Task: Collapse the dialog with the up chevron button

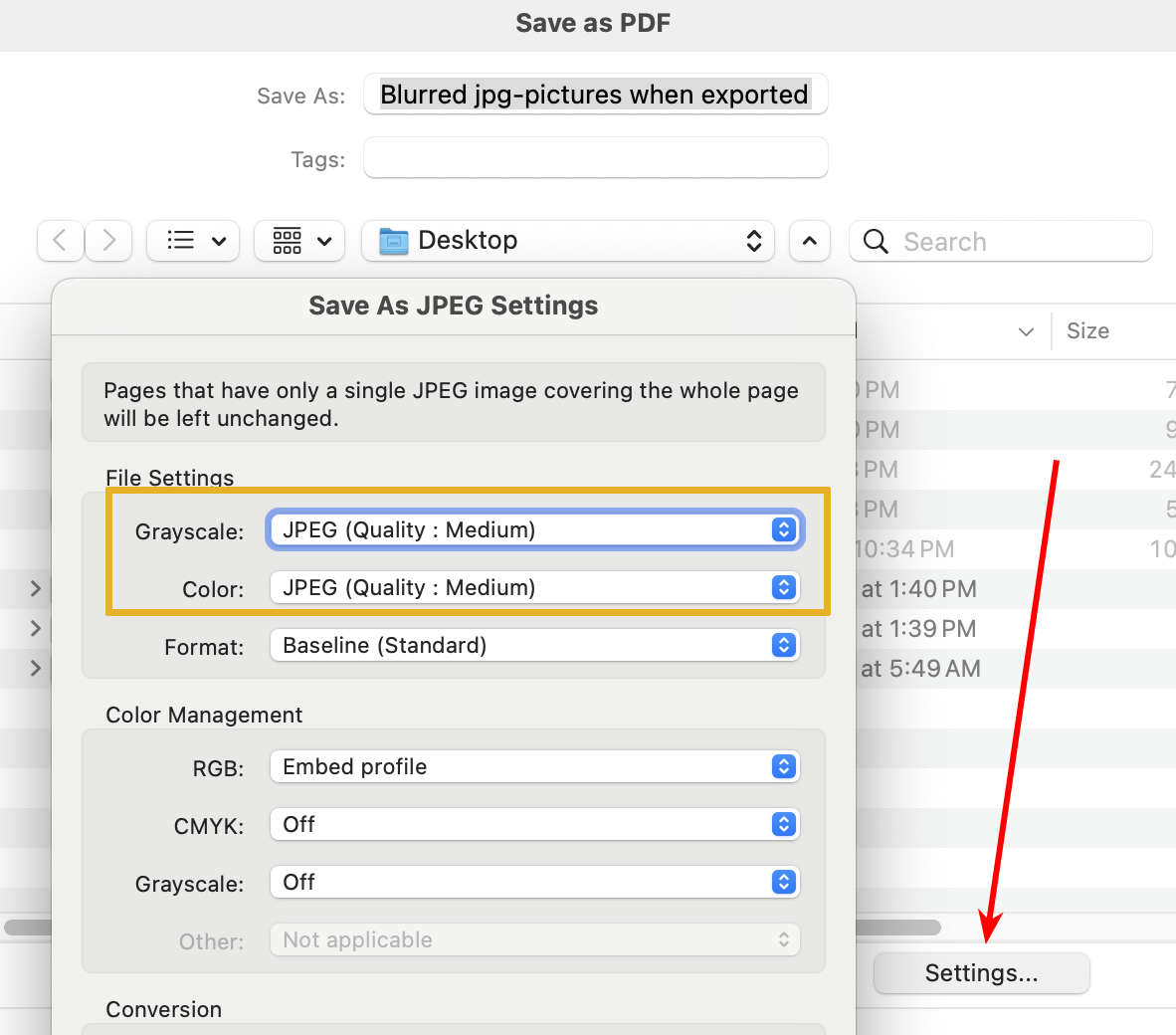Action: (809, 240)
